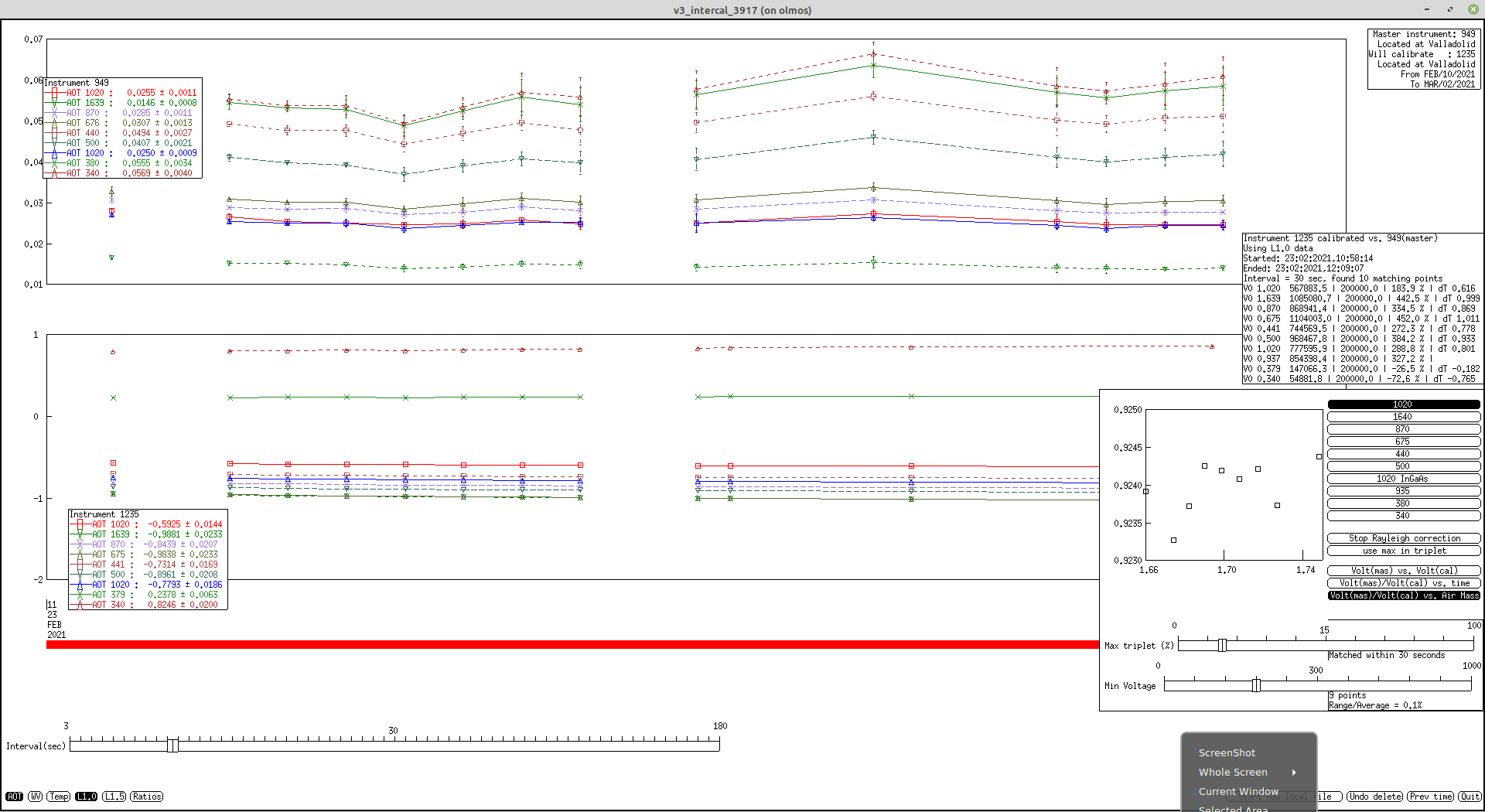The image size is (1485, 812).
Task: Show Volt(mas)/Volt(cal) vs. time plot
Action: [x=1403, y=583]
